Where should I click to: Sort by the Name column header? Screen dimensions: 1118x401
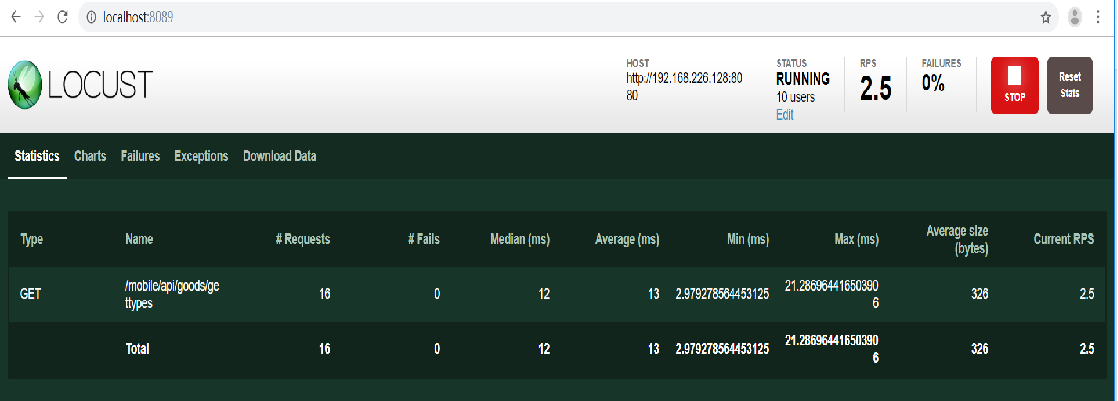point(139,240)
